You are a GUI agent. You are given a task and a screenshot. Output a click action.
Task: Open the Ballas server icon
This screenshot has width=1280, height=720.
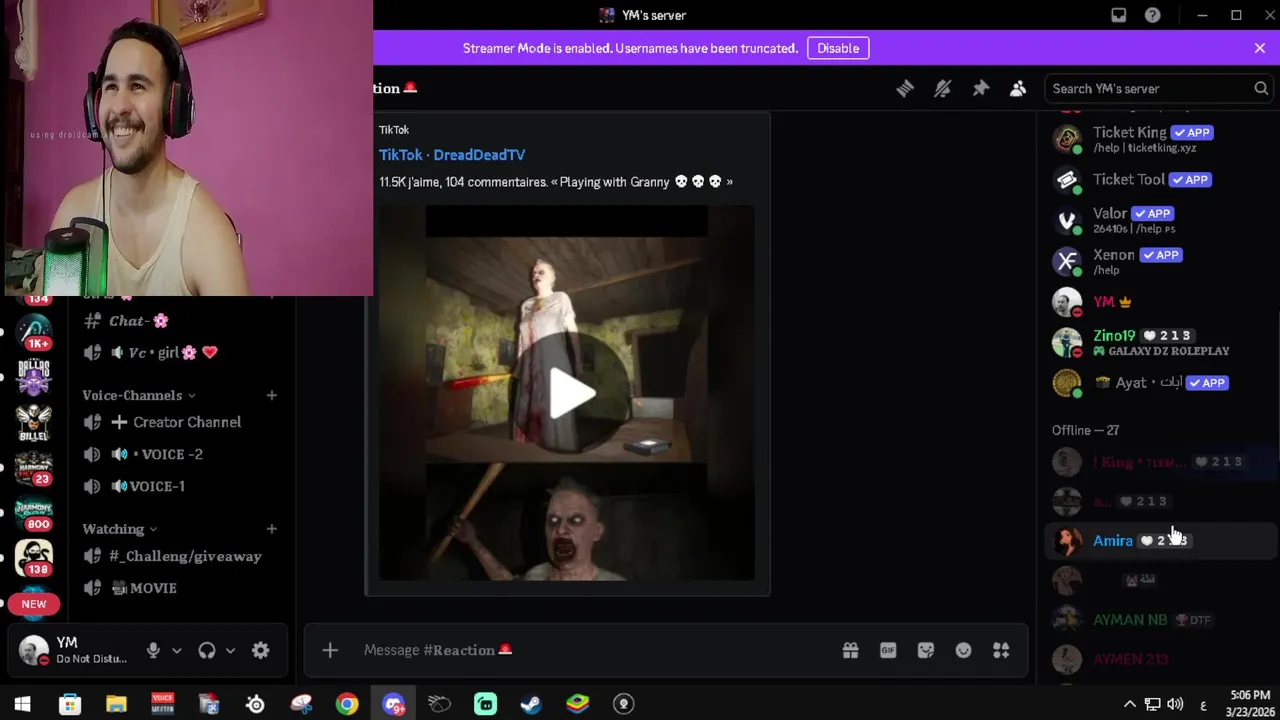pos(34,377)
